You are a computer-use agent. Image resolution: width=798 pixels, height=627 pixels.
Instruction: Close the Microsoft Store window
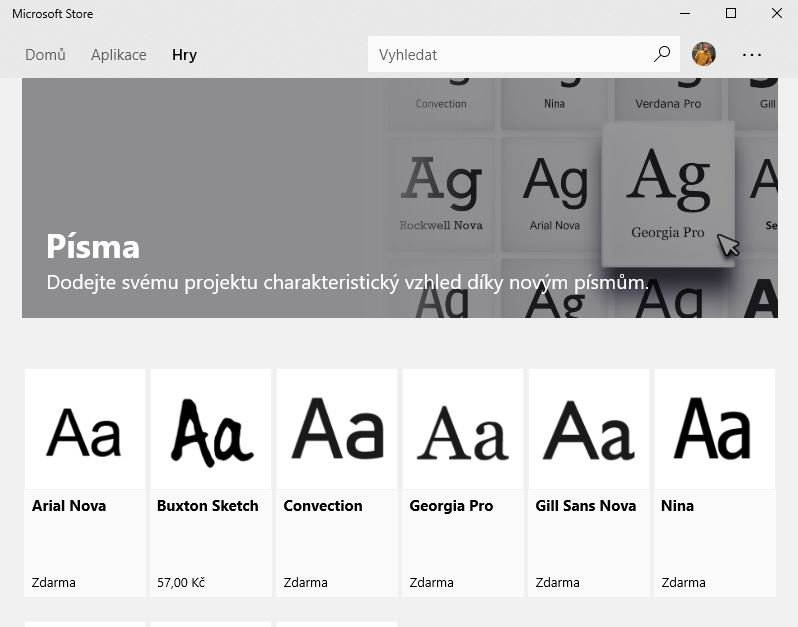(x=777, y=13)
